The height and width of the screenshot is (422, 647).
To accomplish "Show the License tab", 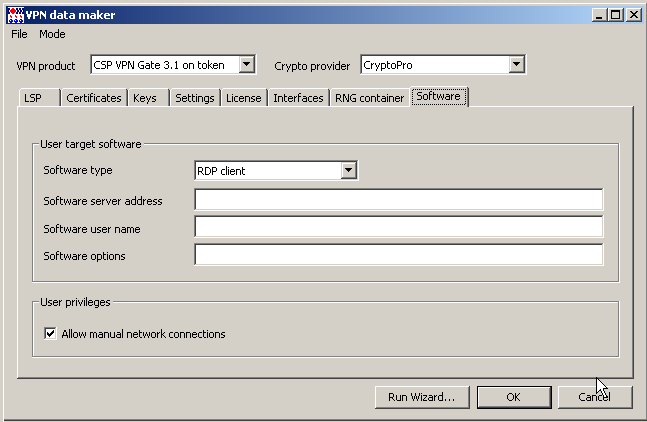I will coord(243,98).
